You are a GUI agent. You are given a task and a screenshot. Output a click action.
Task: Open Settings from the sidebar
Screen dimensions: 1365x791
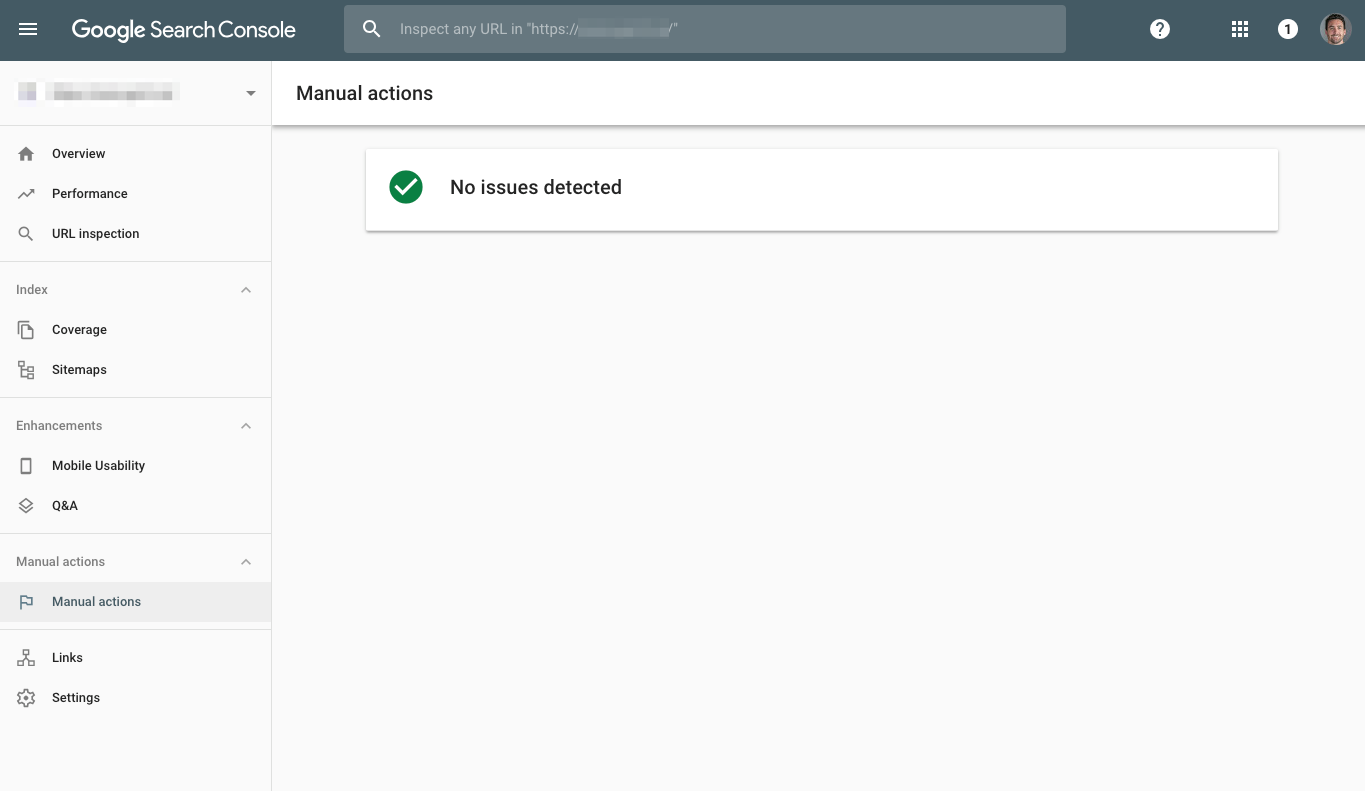click(x=135, y=698)
